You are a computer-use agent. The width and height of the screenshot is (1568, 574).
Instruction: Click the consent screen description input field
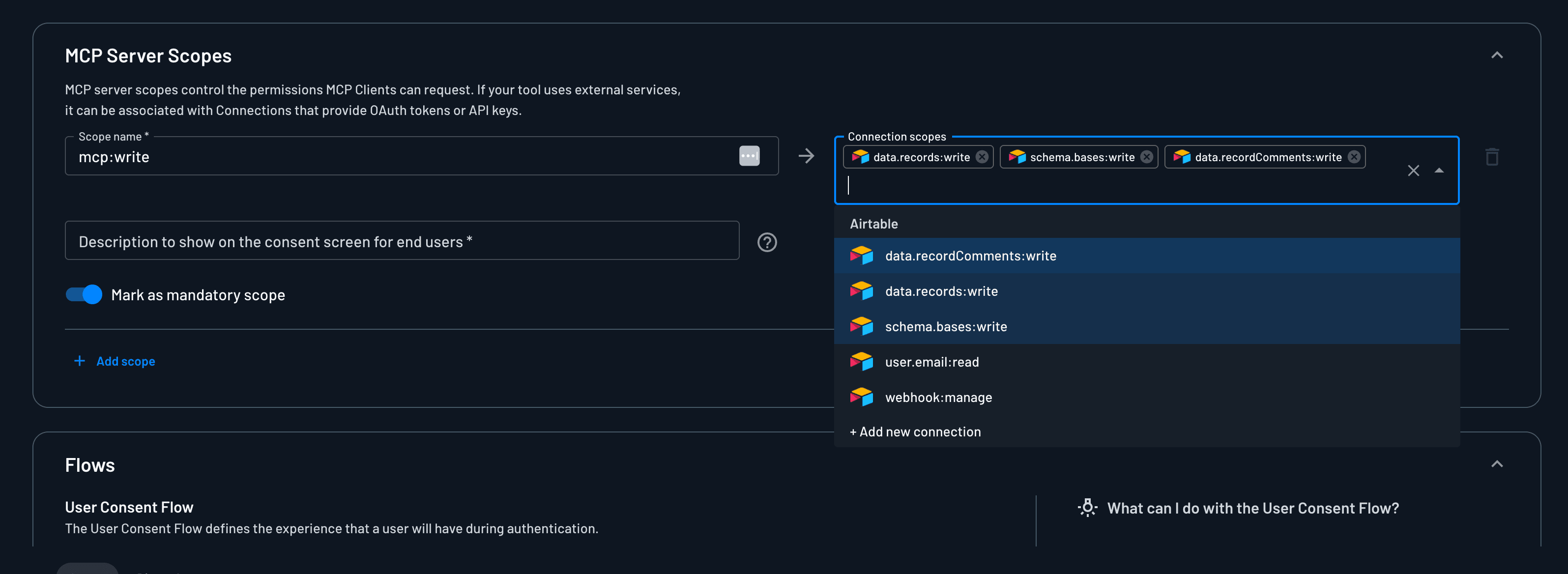tap(402, 241)
